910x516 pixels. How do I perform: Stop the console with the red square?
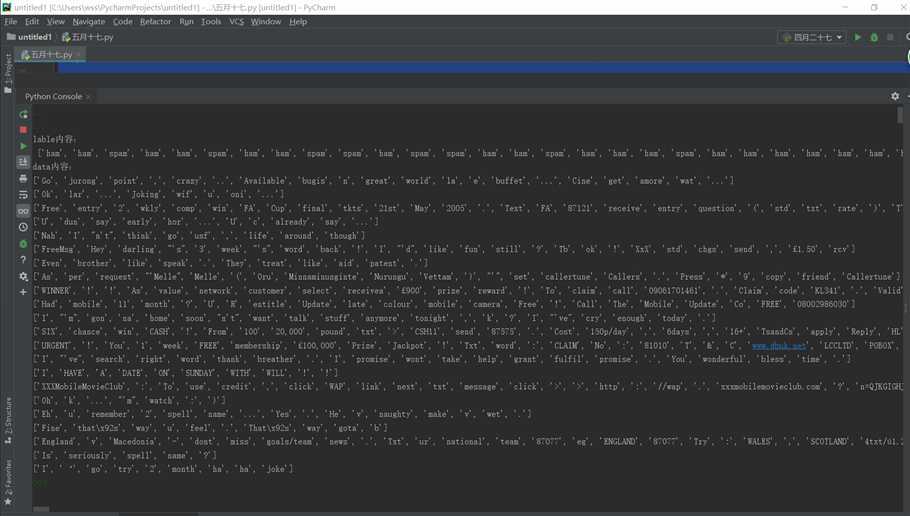(x=23, y=130)
